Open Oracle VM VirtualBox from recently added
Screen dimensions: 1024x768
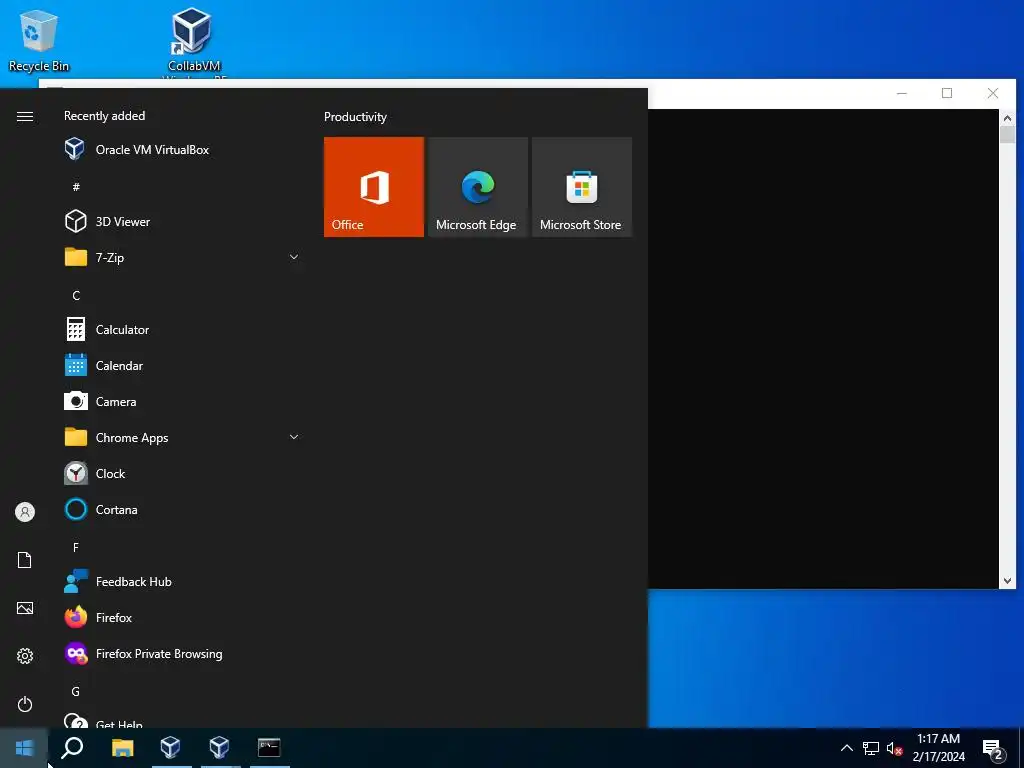[x=183, y=150]
